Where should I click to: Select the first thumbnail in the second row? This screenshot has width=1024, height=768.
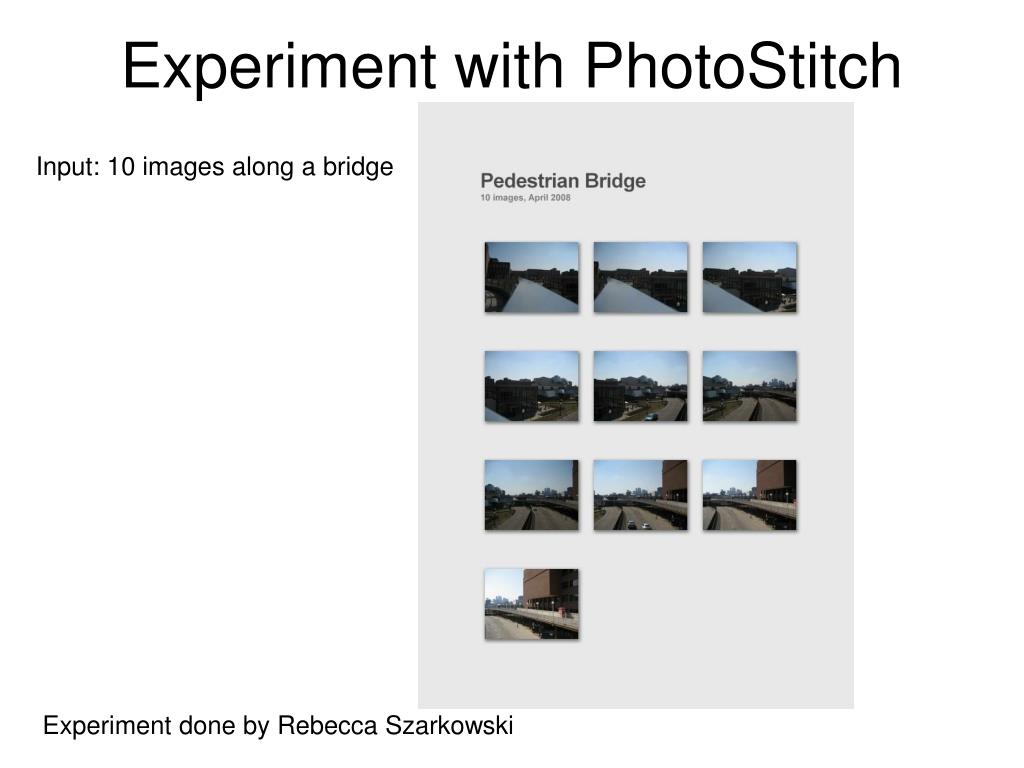(532, 386)
